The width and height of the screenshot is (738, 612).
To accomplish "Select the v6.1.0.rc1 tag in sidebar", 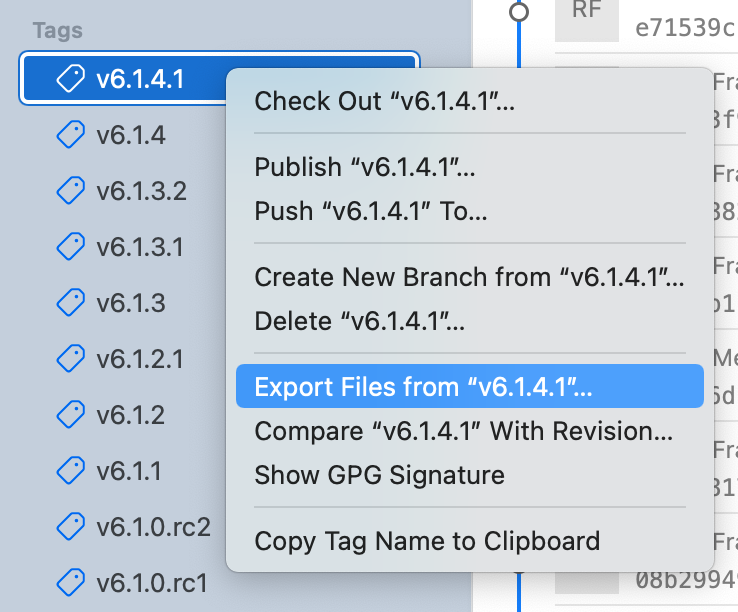I will point(152,581).
